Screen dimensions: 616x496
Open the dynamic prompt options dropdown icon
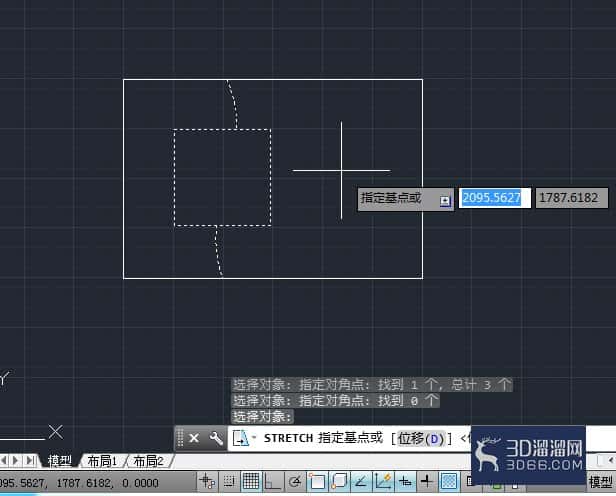pos(445,201)
